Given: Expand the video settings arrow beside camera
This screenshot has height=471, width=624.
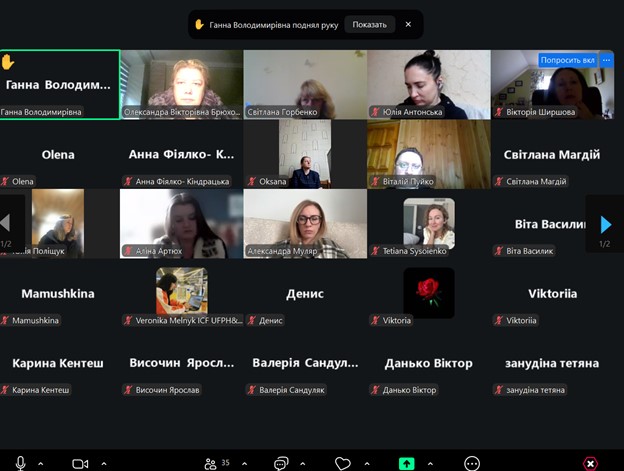Looking at the screenshot, I should click(103, 463).
